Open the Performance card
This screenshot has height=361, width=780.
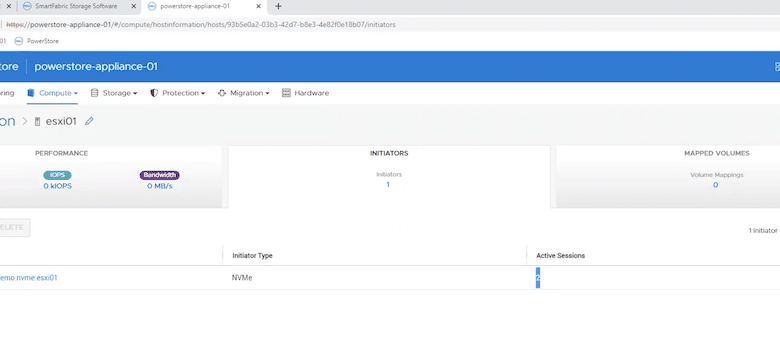tap(110, 177)
